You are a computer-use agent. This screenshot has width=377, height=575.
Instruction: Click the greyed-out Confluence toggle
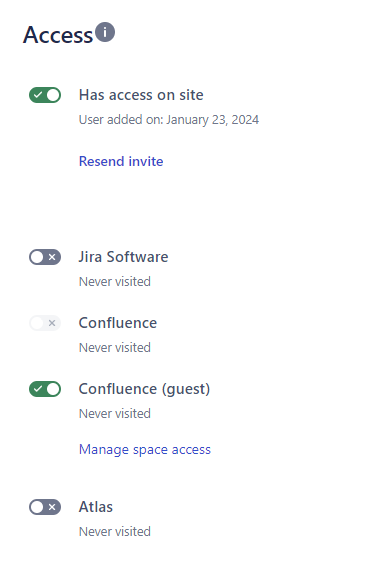(45, 323)
